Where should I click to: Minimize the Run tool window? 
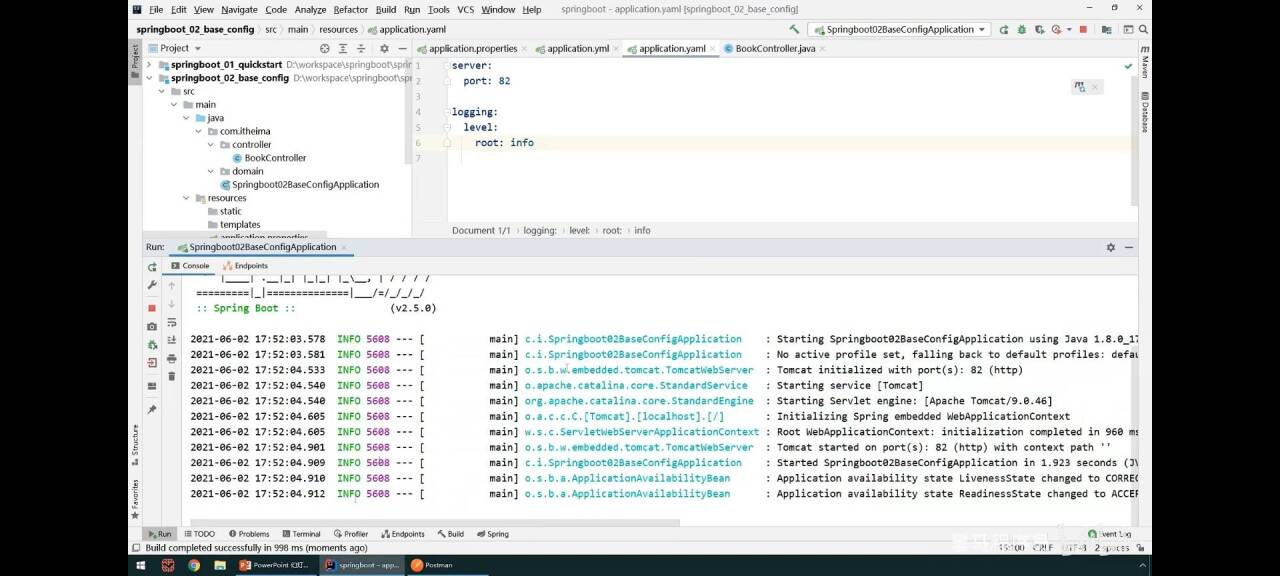click(x=1129, y=247)
